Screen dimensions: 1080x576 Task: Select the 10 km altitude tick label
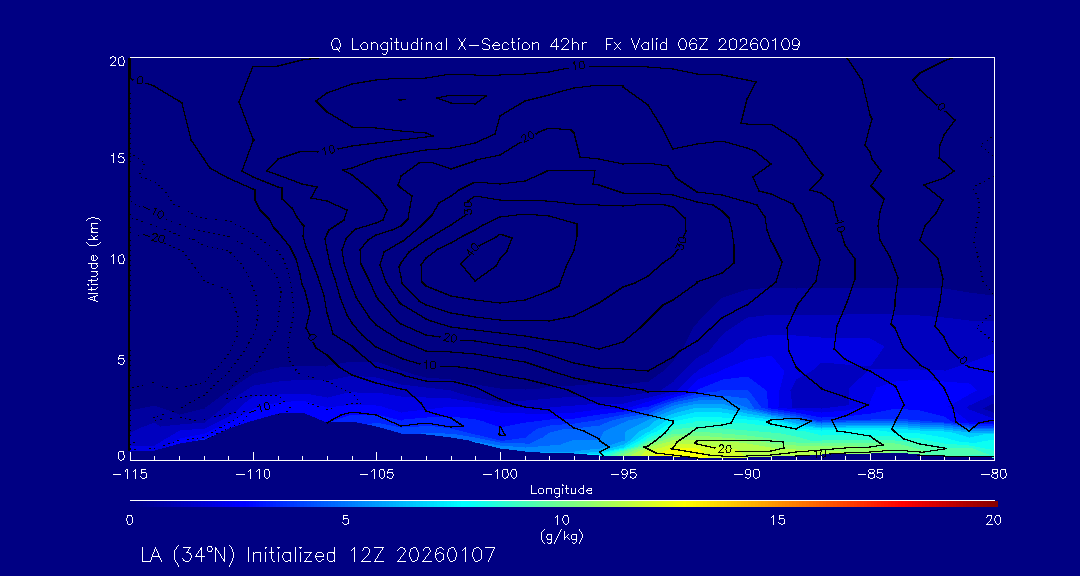114,259
